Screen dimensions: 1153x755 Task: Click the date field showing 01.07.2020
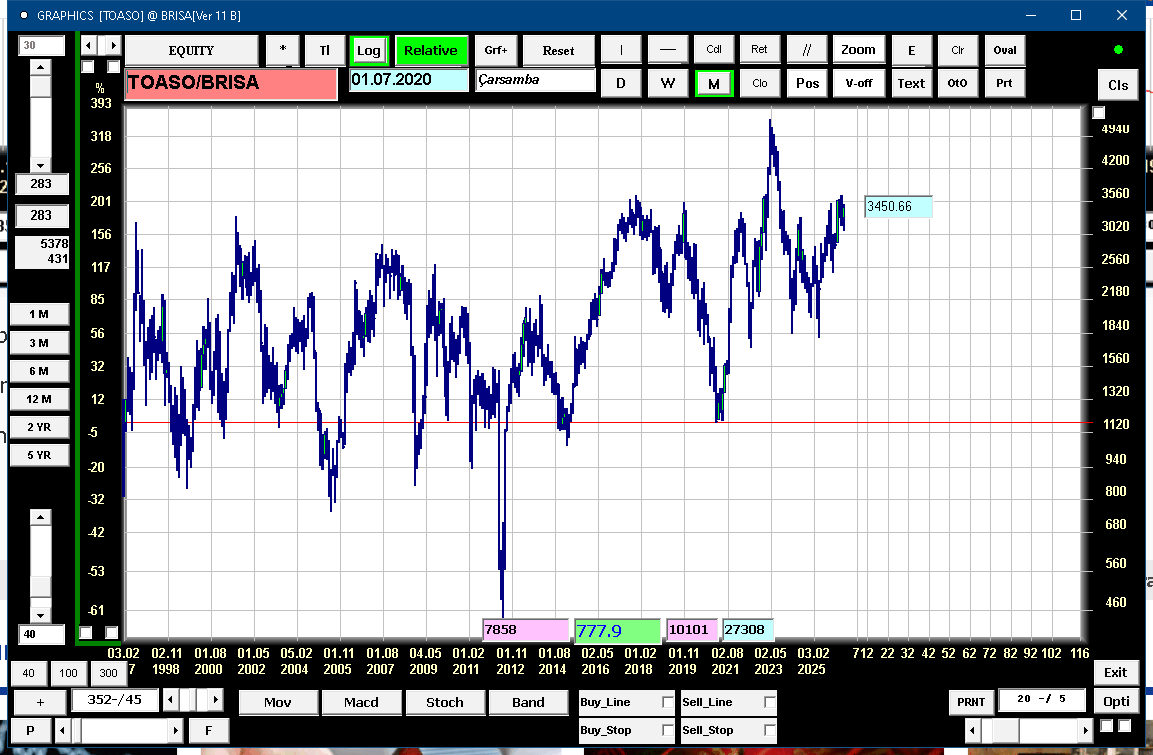tap(408, 80)
